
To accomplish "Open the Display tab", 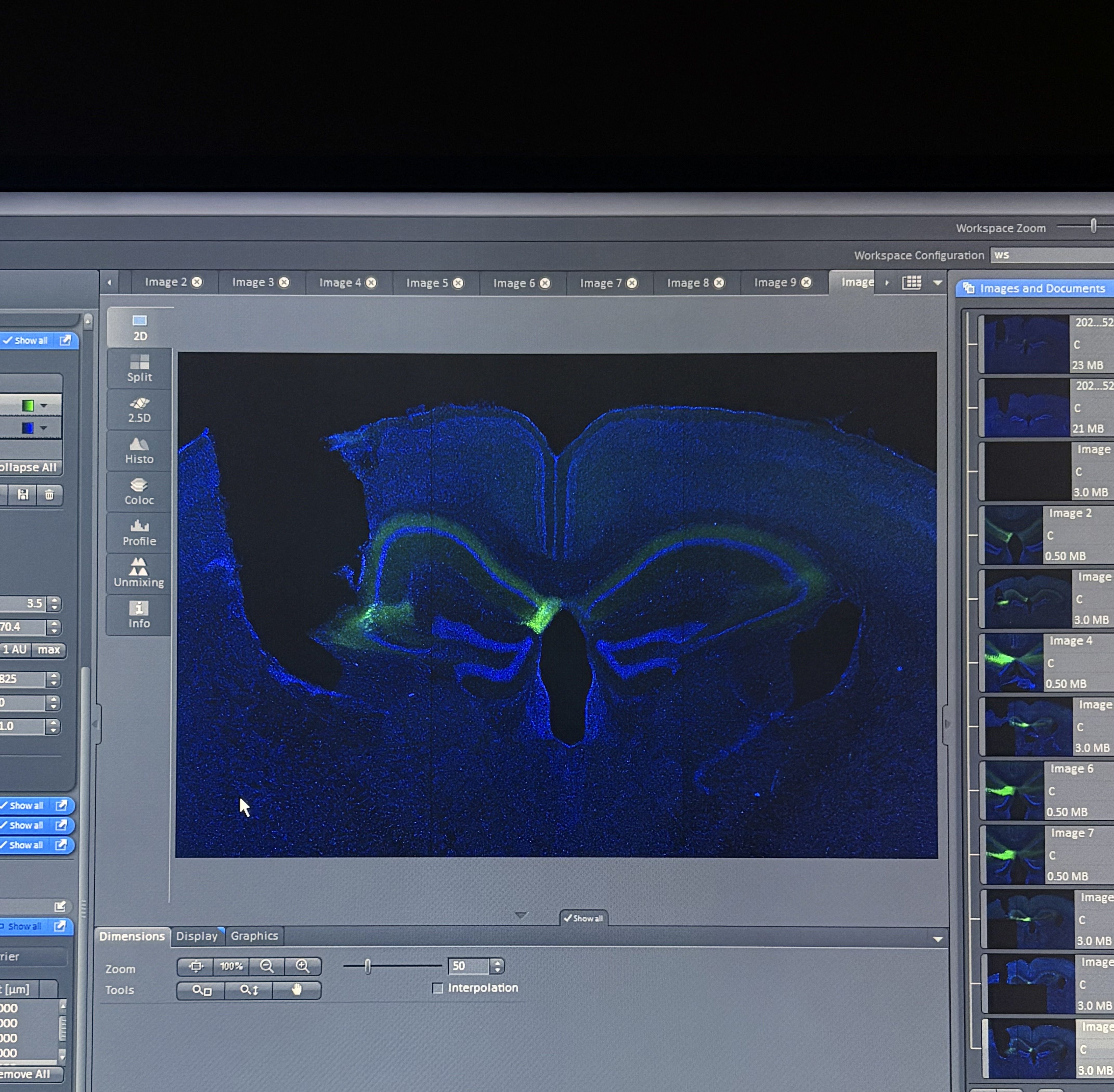I will (x=197, y=936).
